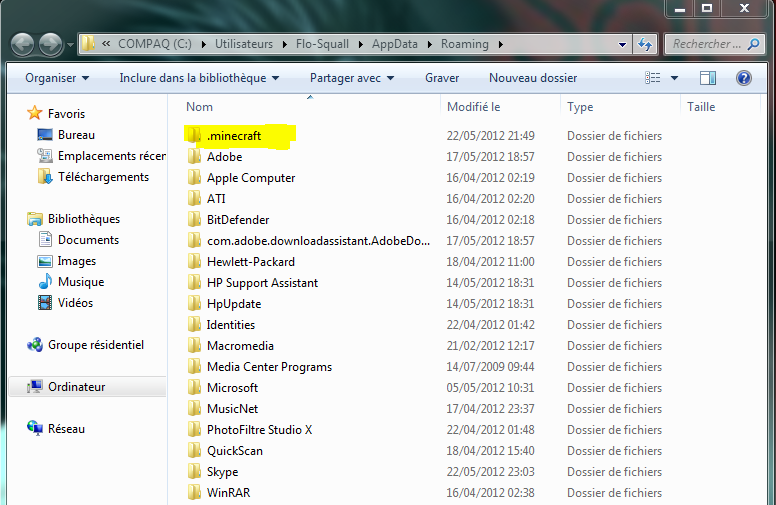Open Emplacements récents in the sidebar
This screenshot has height=505, width=776.
[112, 156]
